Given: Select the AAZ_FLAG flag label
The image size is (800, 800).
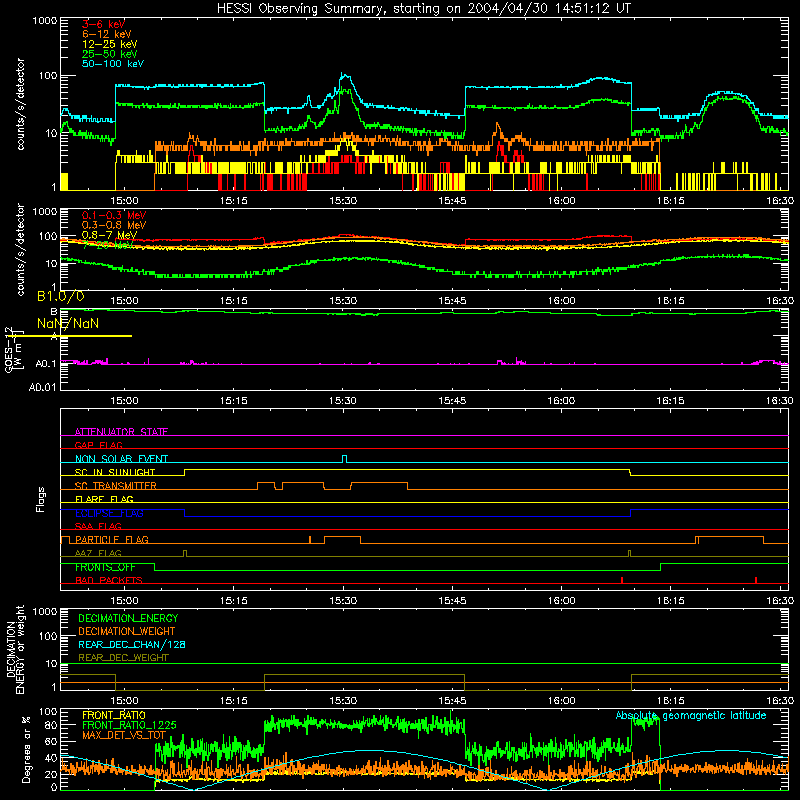Looking at the screenshot, I should (x=98, y=554).
